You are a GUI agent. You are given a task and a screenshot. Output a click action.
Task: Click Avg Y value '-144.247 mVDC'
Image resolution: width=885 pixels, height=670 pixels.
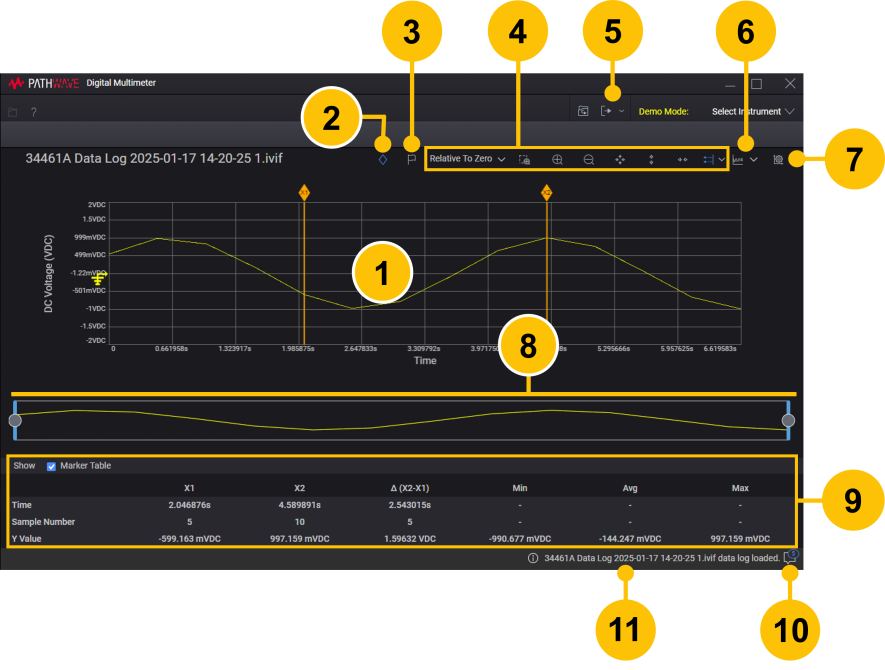coord(630,539)
